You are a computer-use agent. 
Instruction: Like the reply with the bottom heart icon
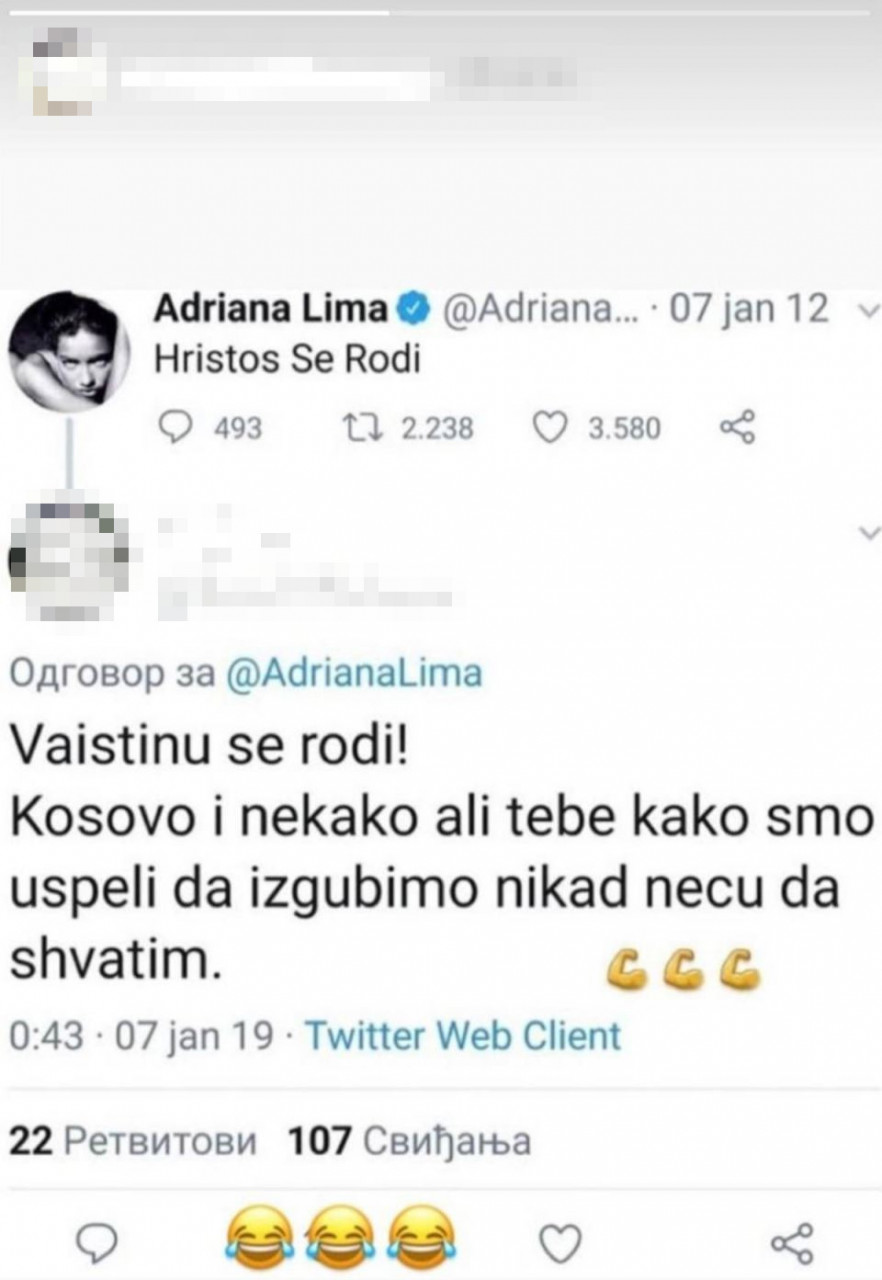561,1240
